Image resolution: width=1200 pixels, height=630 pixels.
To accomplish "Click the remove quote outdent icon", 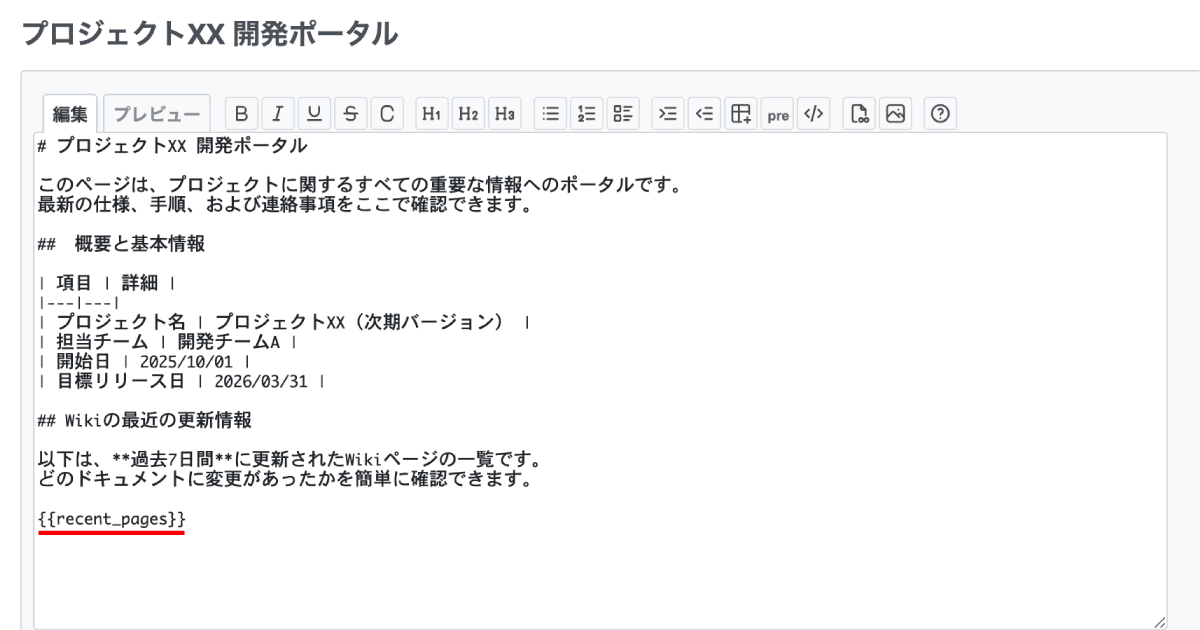I will [x=704, y=114].
